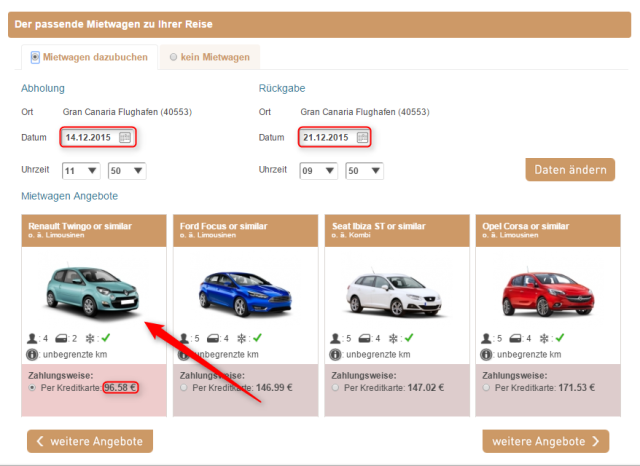640x466 pixels.
Task: Switch to the Mietwagen dazubuchen tab
Action: tap(89, 57)
